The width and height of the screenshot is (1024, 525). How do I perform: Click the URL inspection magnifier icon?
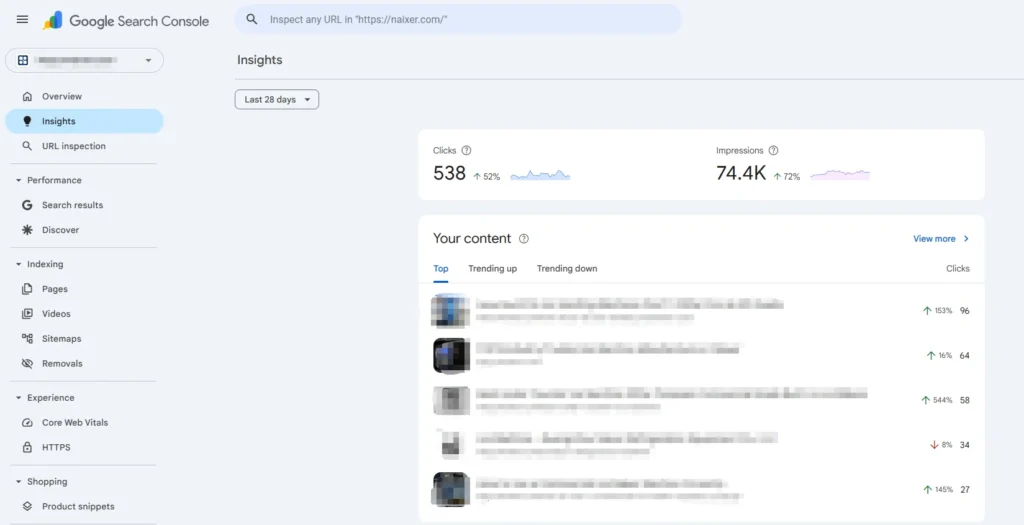pos(27,146)
